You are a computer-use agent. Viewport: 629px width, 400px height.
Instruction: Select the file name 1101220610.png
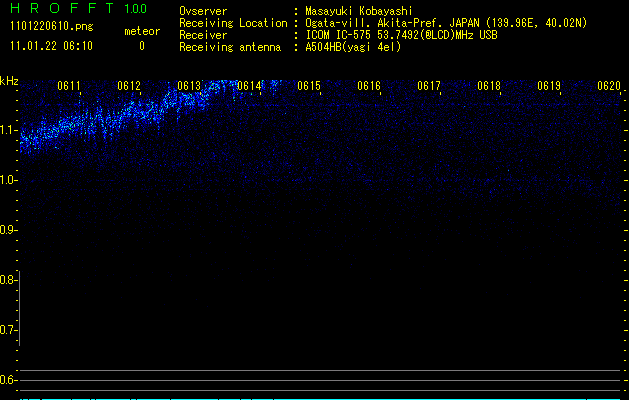(52, 27)
